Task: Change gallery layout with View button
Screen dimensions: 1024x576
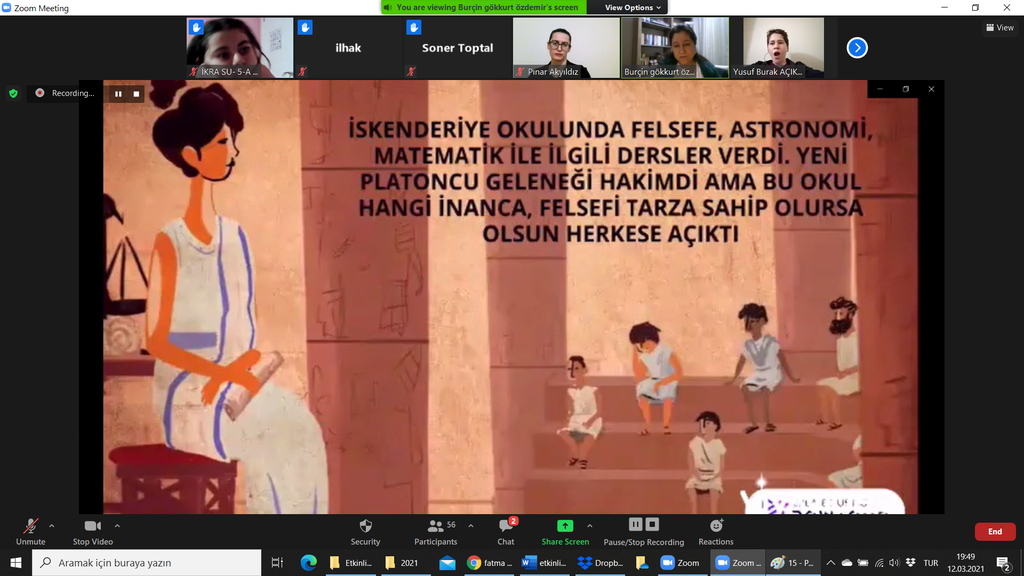Action: 1000,27
